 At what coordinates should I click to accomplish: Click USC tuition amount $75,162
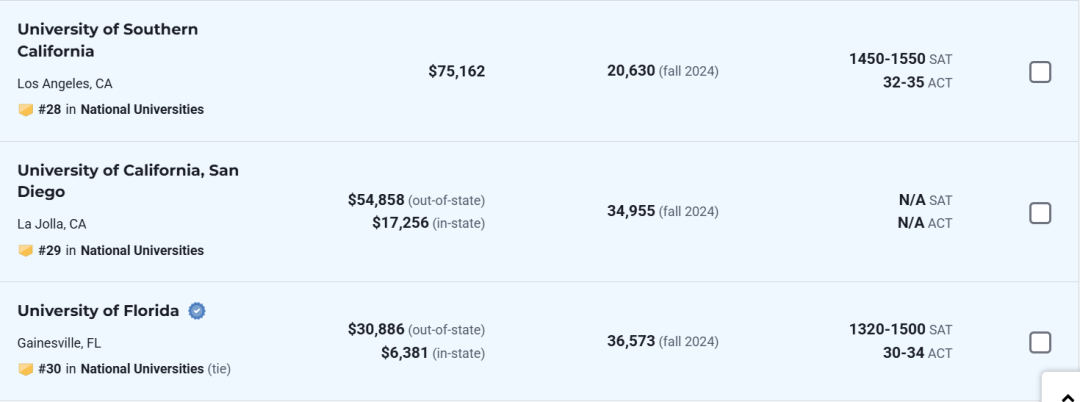[x=456, y=71]
